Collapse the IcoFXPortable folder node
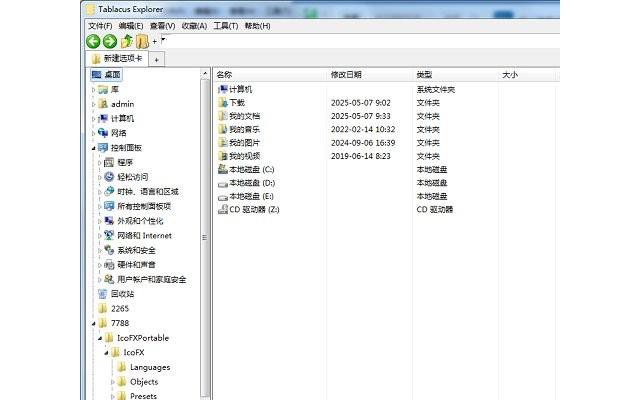 (x=100, y=338)
